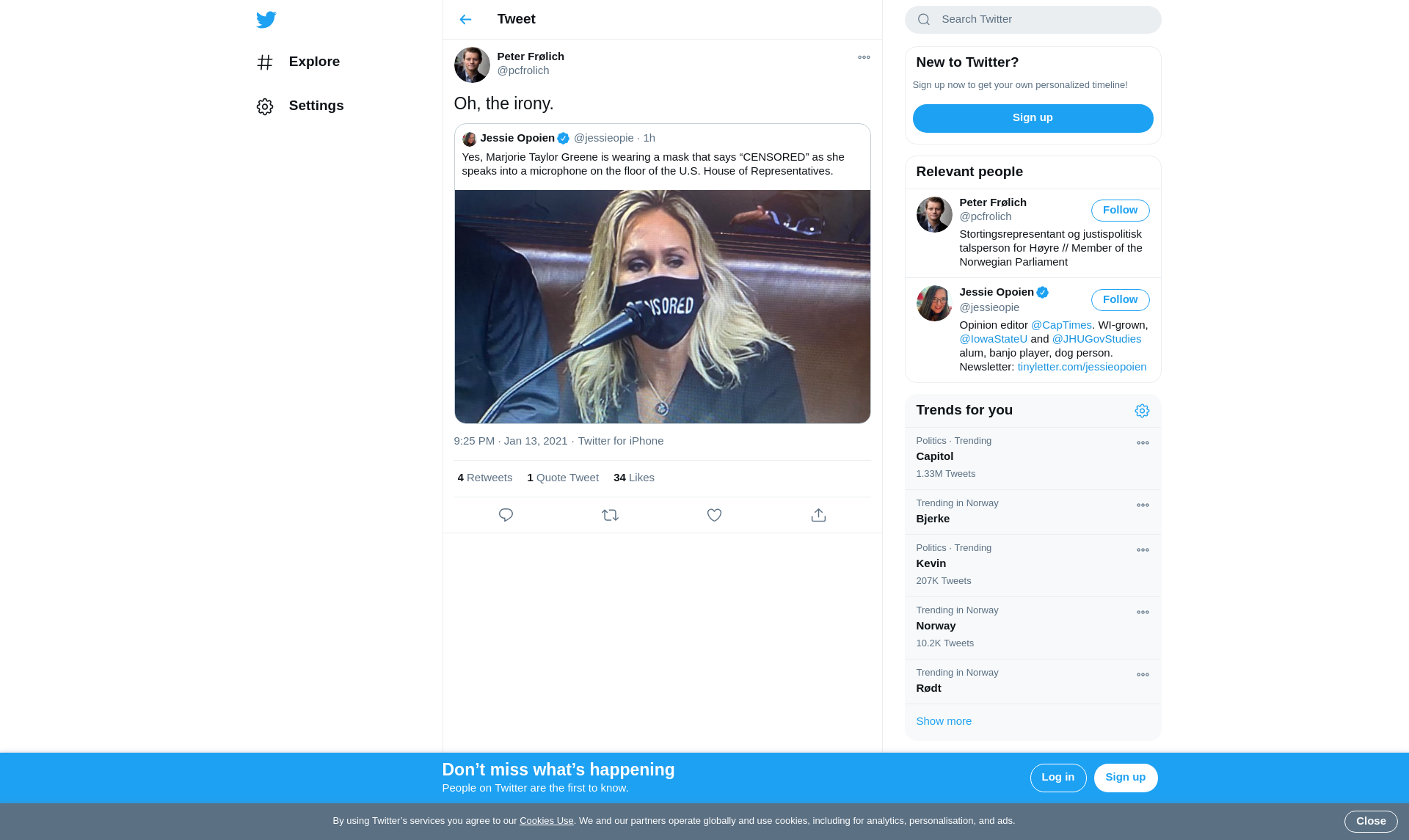Open the more options menu for the Kevin trend
Image resolution: width=1409 pixels, height=840 pixels.
(1143, 550)
